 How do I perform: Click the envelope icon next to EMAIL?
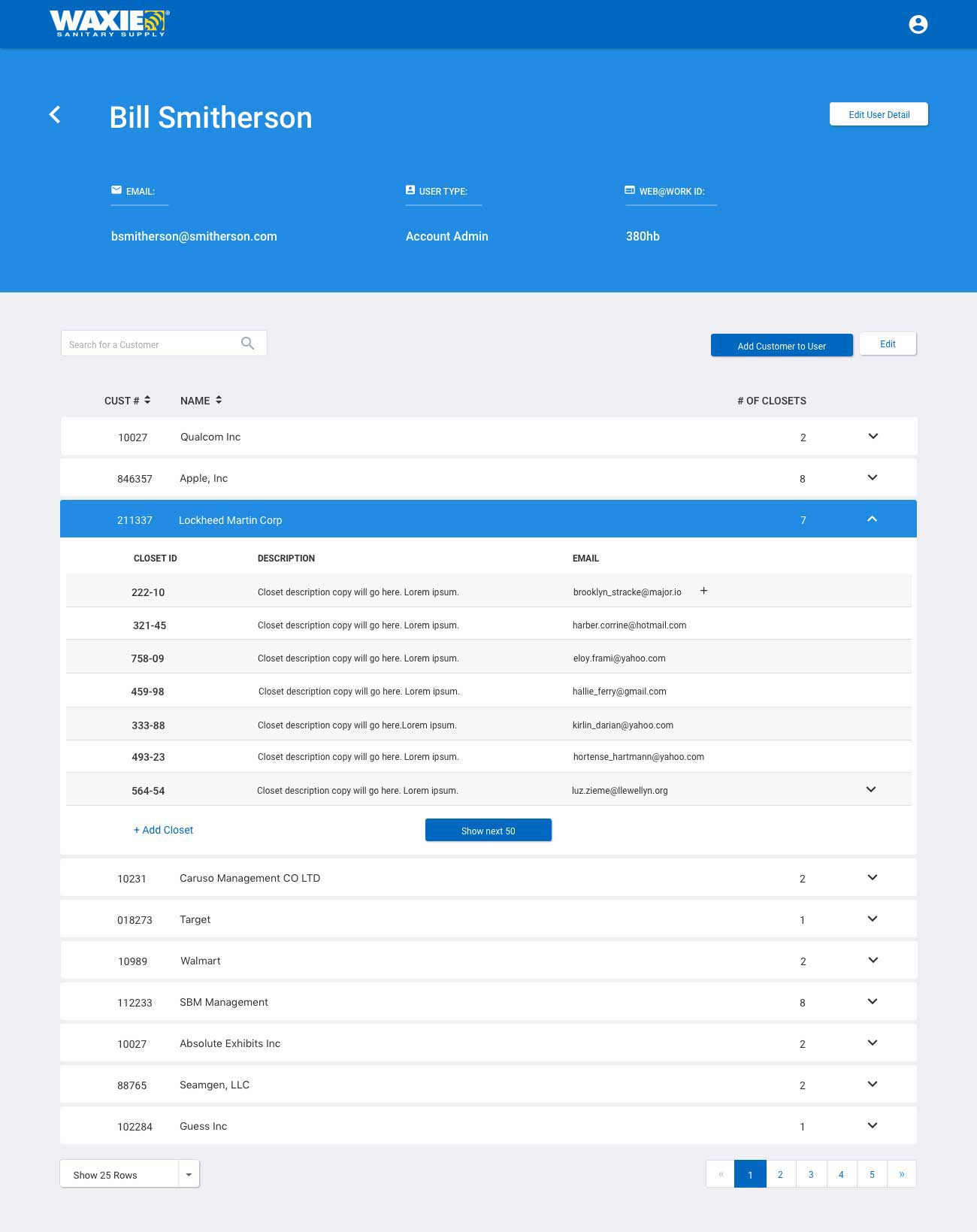point(116,190)
